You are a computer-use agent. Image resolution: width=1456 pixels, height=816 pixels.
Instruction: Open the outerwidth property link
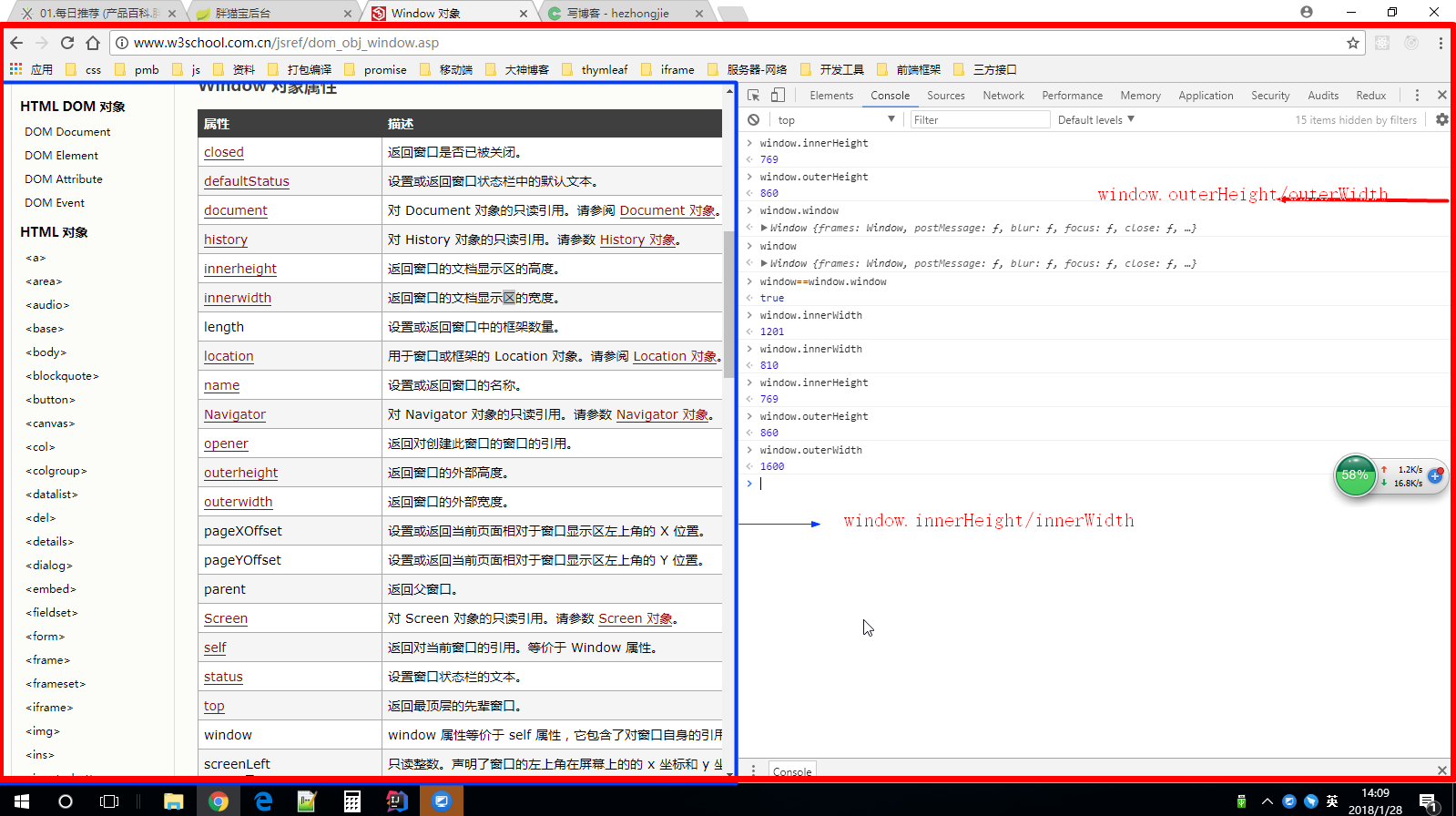239,502
